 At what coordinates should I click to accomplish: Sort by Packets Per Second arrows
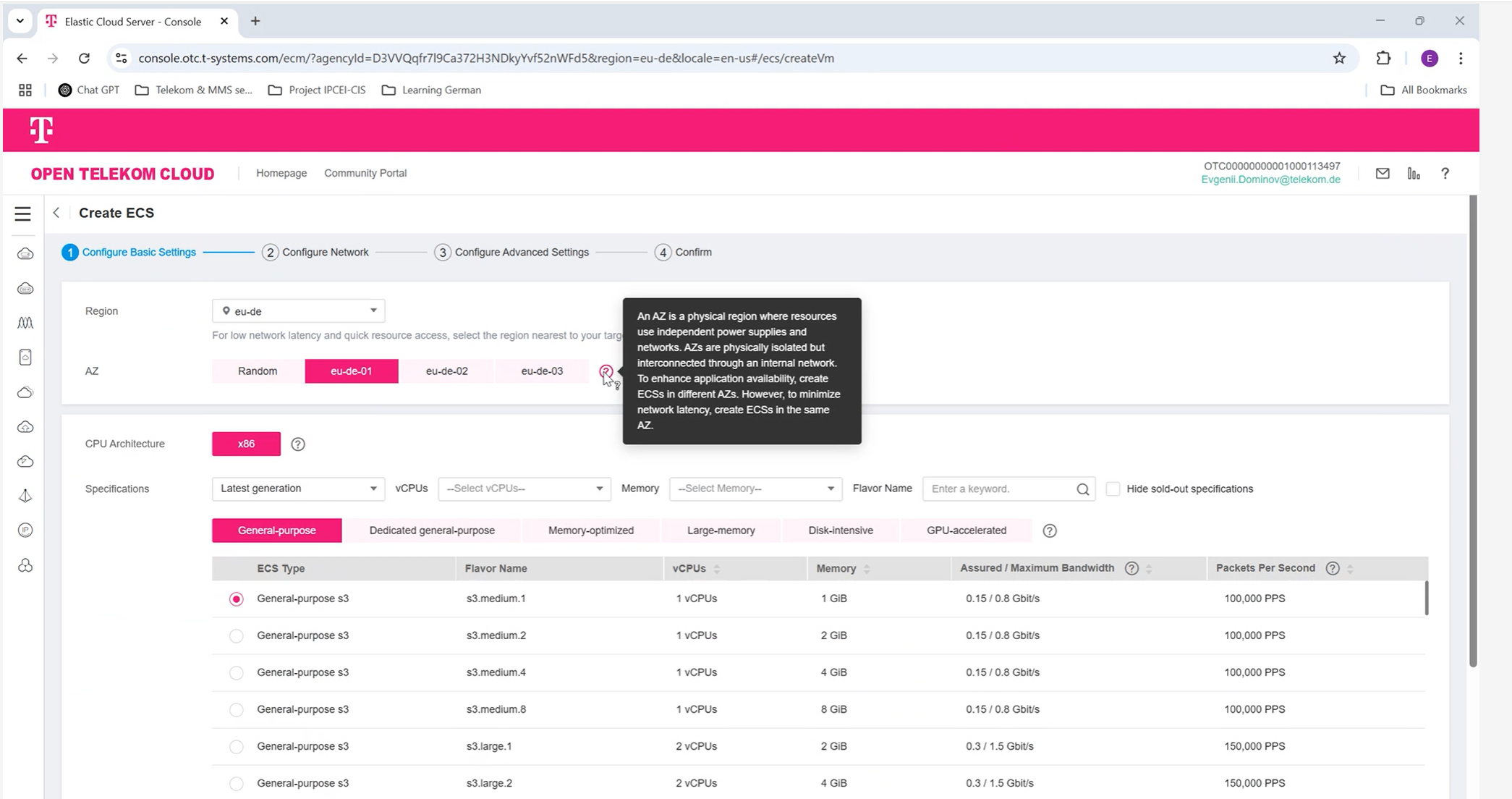pyautogui.click(x=1350, y=569)
